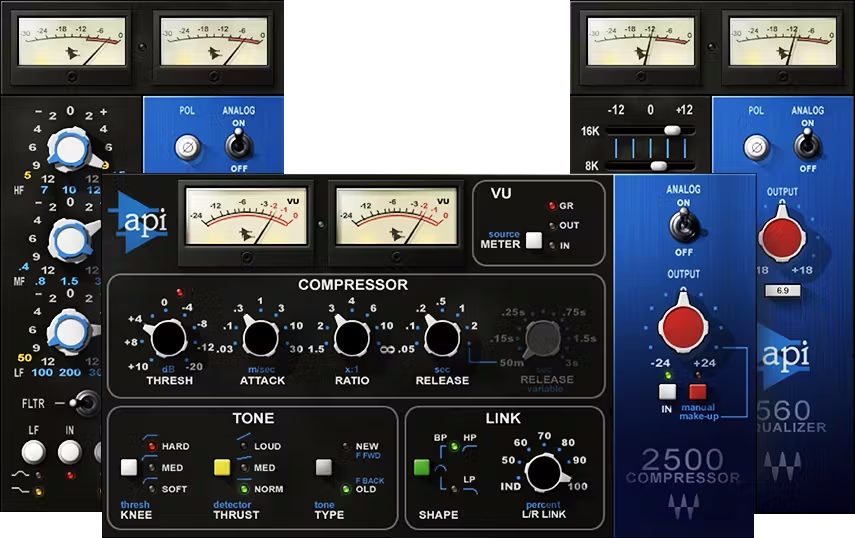Enable the red manual make-up button

point(697,393)
